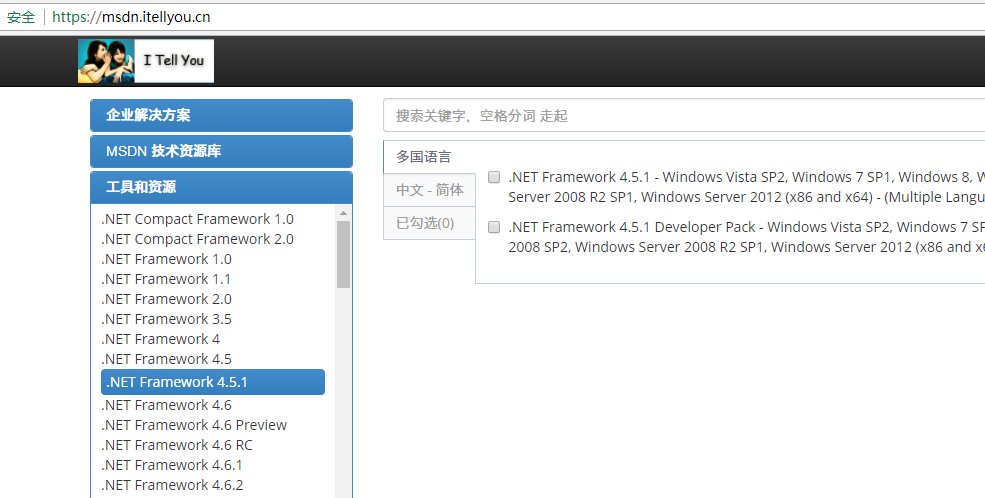Expand the MSDN 技术资源库 category panel

tap(221, 151)
